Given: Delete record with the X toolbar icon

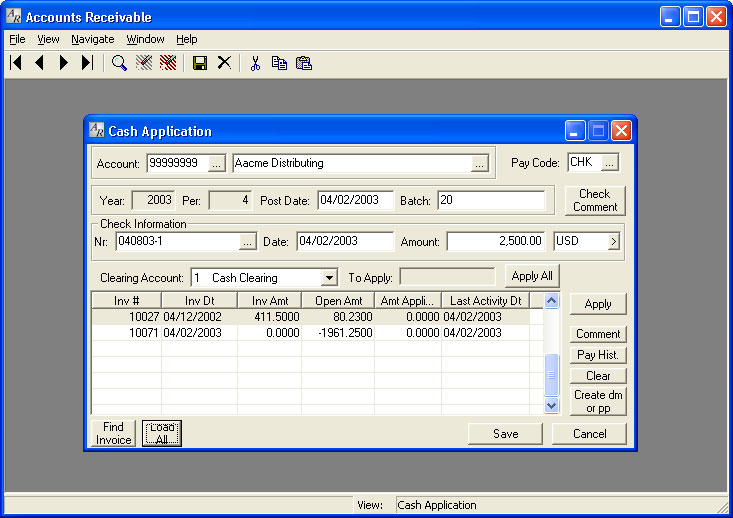Looking at the screenshot, I should coord(224,63).
